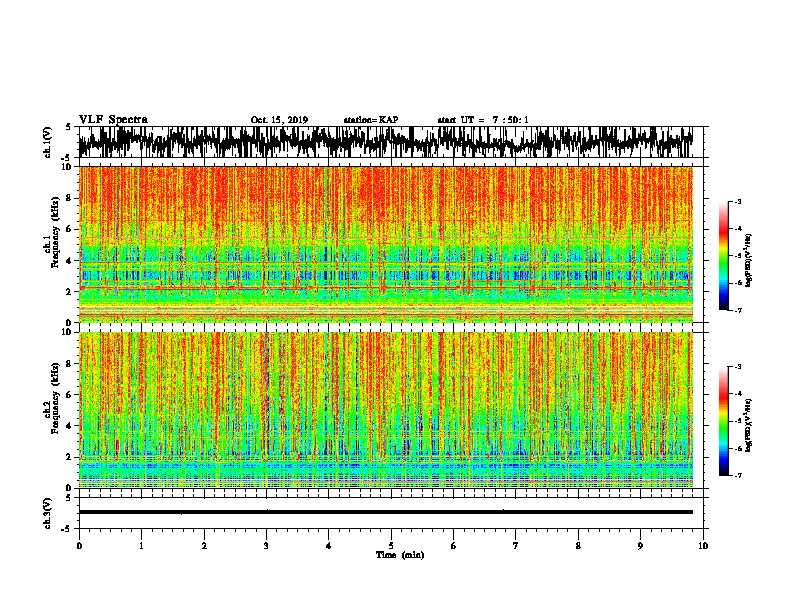Select the "start UT = 7 : 50: 1" label
Image resolution: width=792 pixels, height=612 pixels.
pyautogui.click(x=483, y=120)
